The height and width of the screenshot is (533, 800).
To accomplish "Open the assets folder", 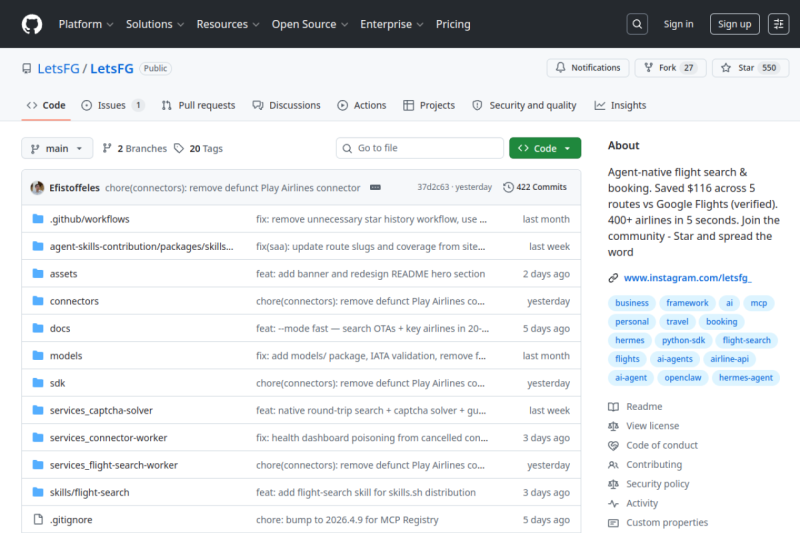I will pyautogui.click(x=63, y=274).
